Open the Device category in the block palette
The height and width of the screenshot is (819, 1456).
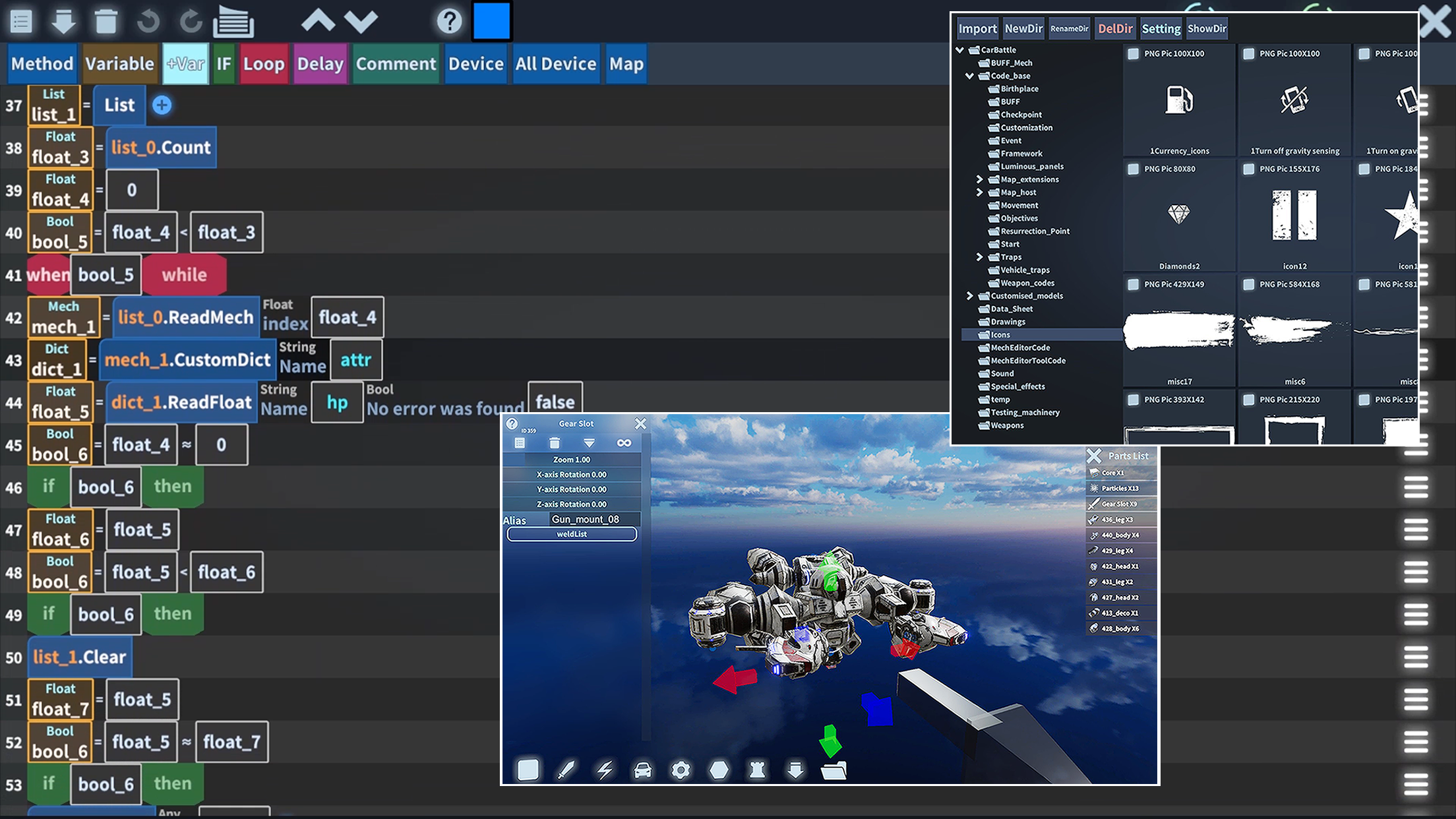pos(475,64)
